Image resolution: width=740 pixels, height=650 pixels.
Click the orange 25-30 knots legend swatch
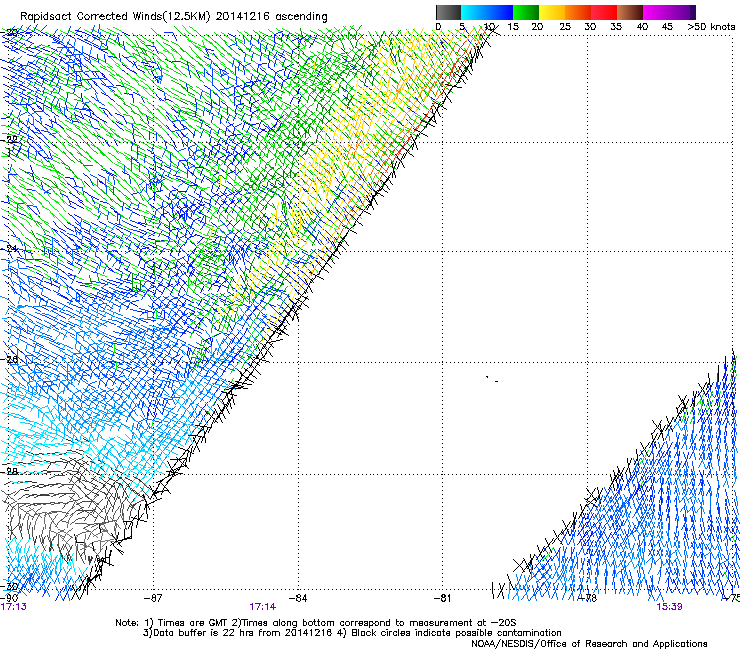(578, 12)
